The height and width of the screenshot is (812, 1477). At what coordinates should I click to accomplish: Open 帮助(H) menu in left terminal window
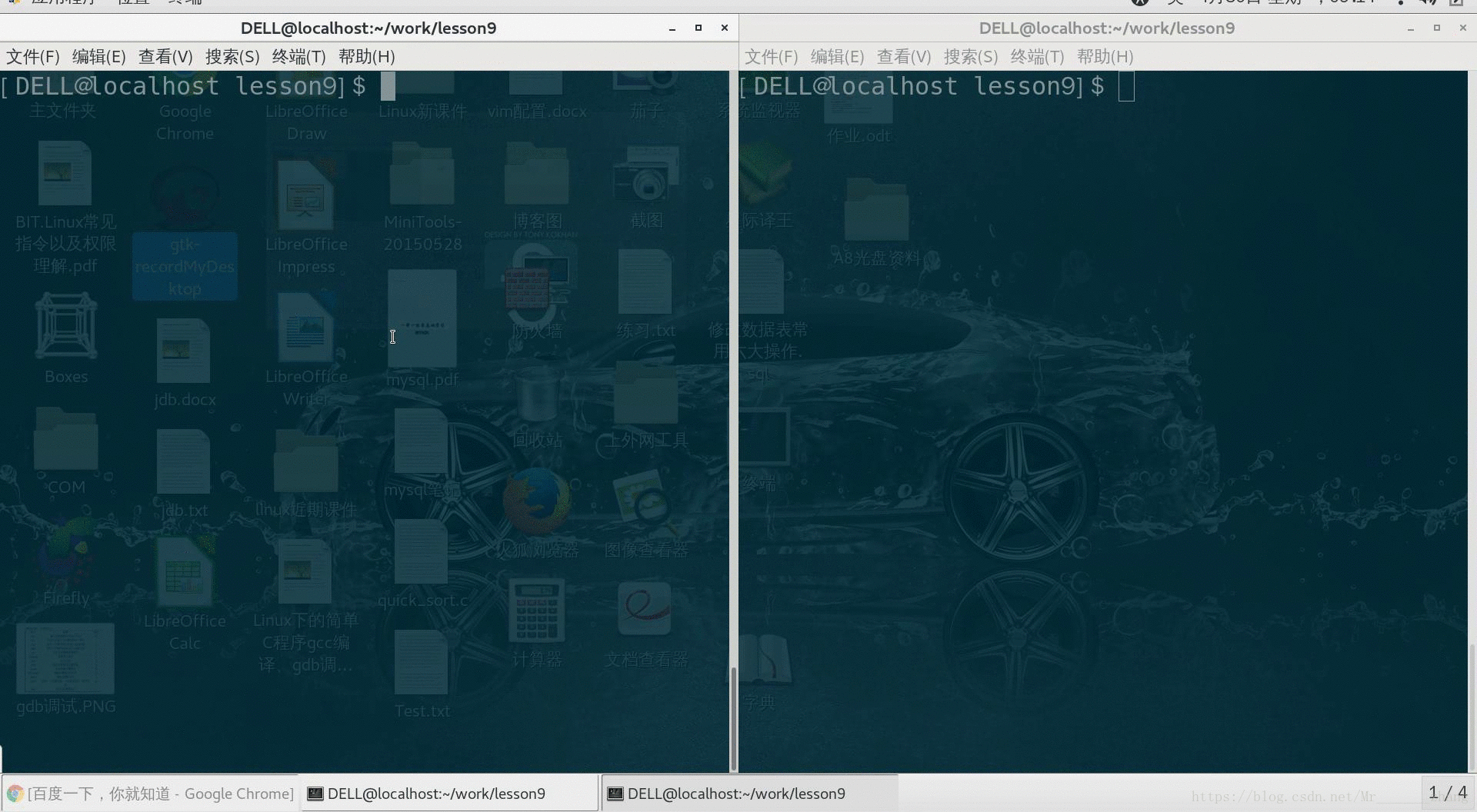367,57
